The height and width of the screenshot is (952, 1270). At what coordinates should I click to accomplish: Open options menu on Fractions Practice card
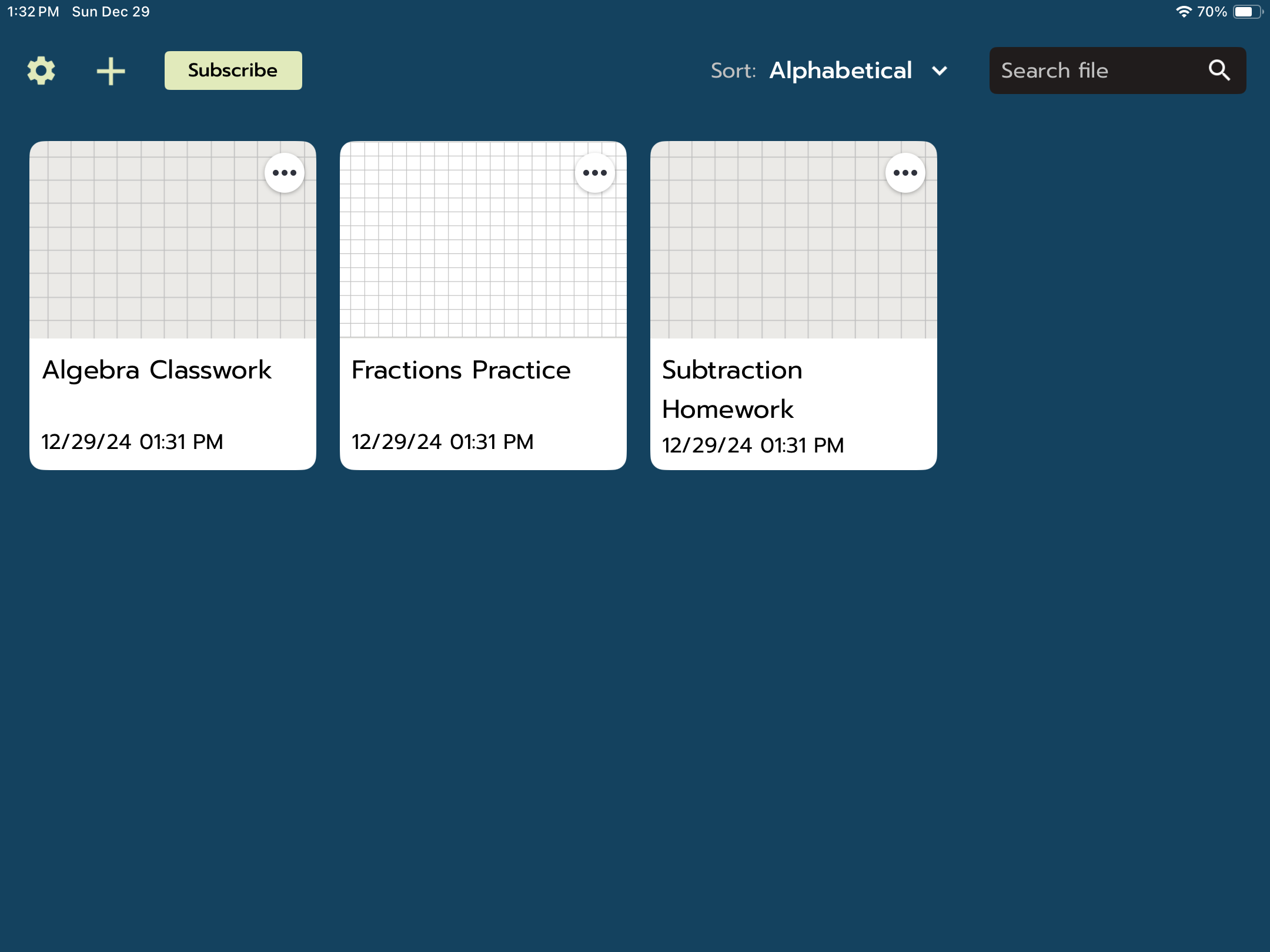tap(594, 172)
